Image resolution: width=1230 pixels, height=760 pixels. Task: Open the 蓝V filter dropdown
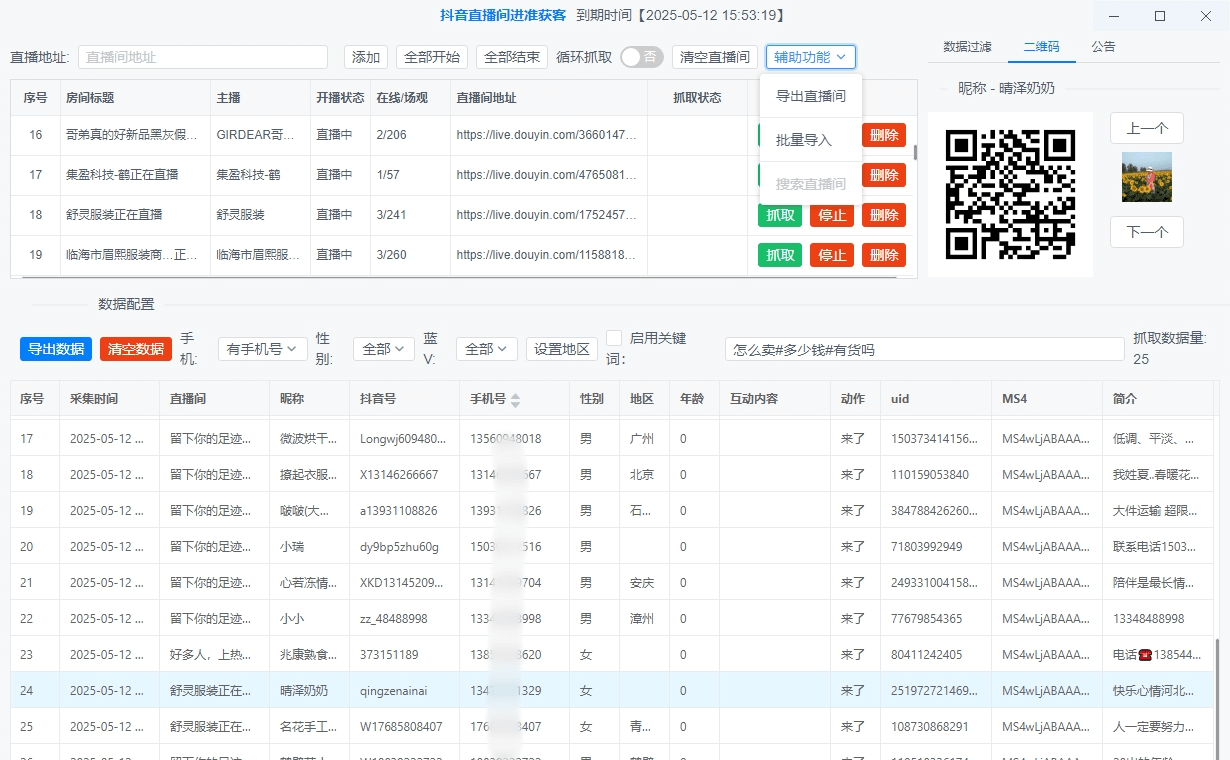pos(489,348)
